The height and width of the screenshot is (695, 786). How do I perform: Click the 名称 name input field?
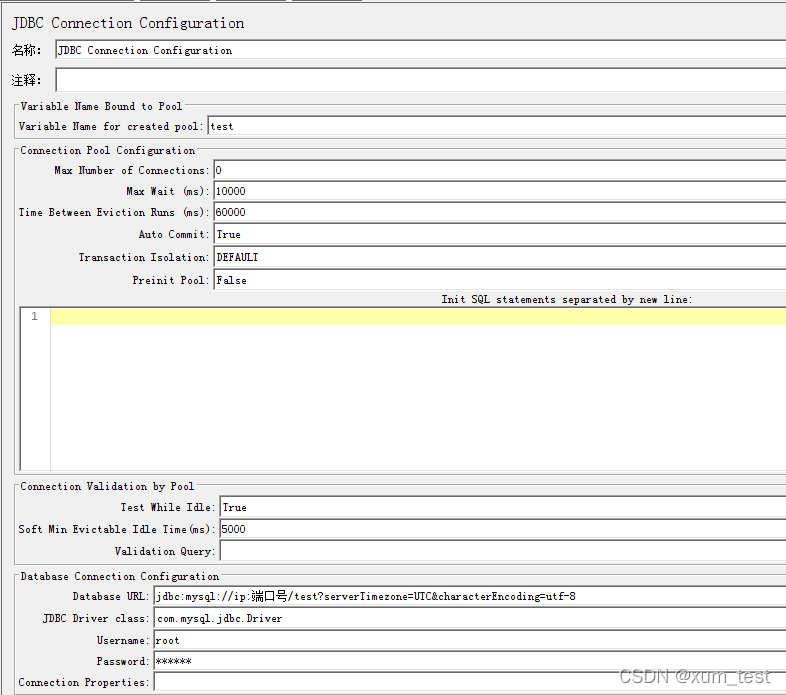tap(420, 50)
